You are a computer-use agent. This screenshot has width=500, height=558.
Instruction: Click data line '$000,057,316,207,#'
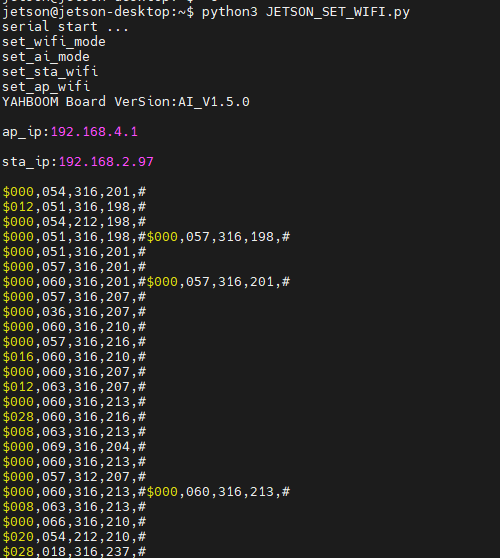pyautogui.click(x=74, y=297)
